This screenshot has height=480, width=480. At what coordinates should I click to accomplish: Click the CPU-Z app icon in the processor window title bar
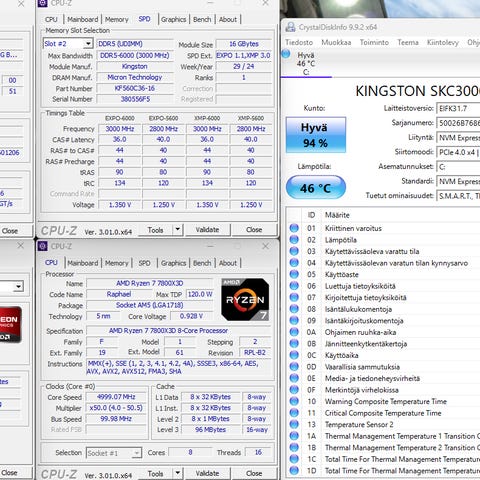42,246
